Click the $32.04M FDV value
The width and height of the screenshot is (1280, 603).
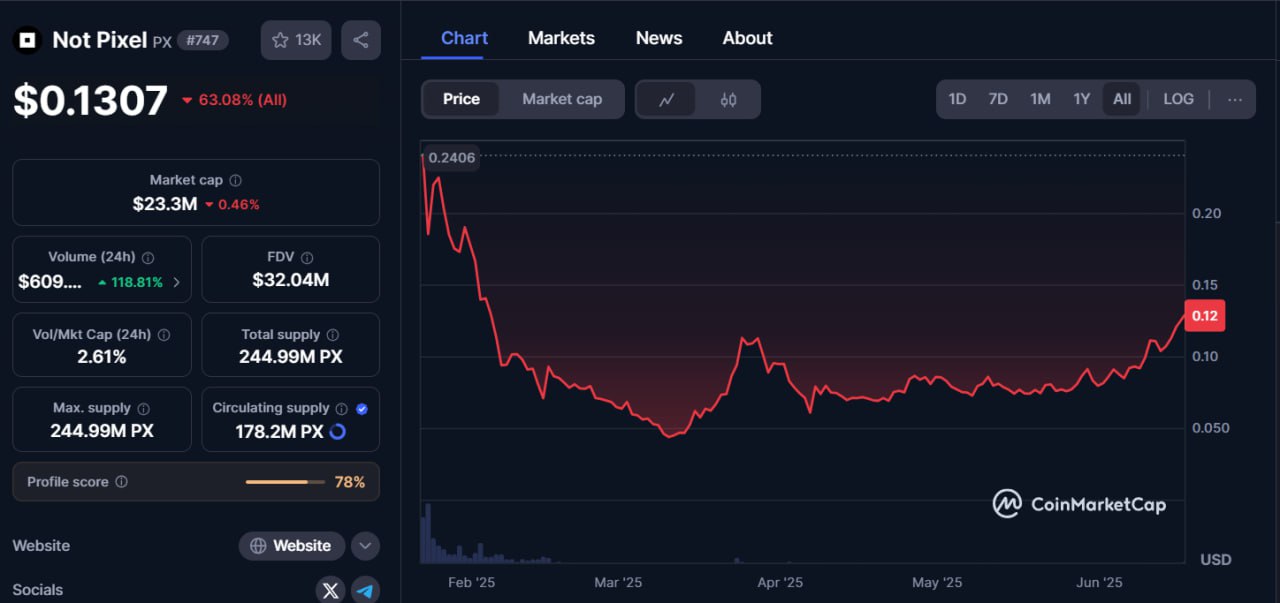[290, 280]
